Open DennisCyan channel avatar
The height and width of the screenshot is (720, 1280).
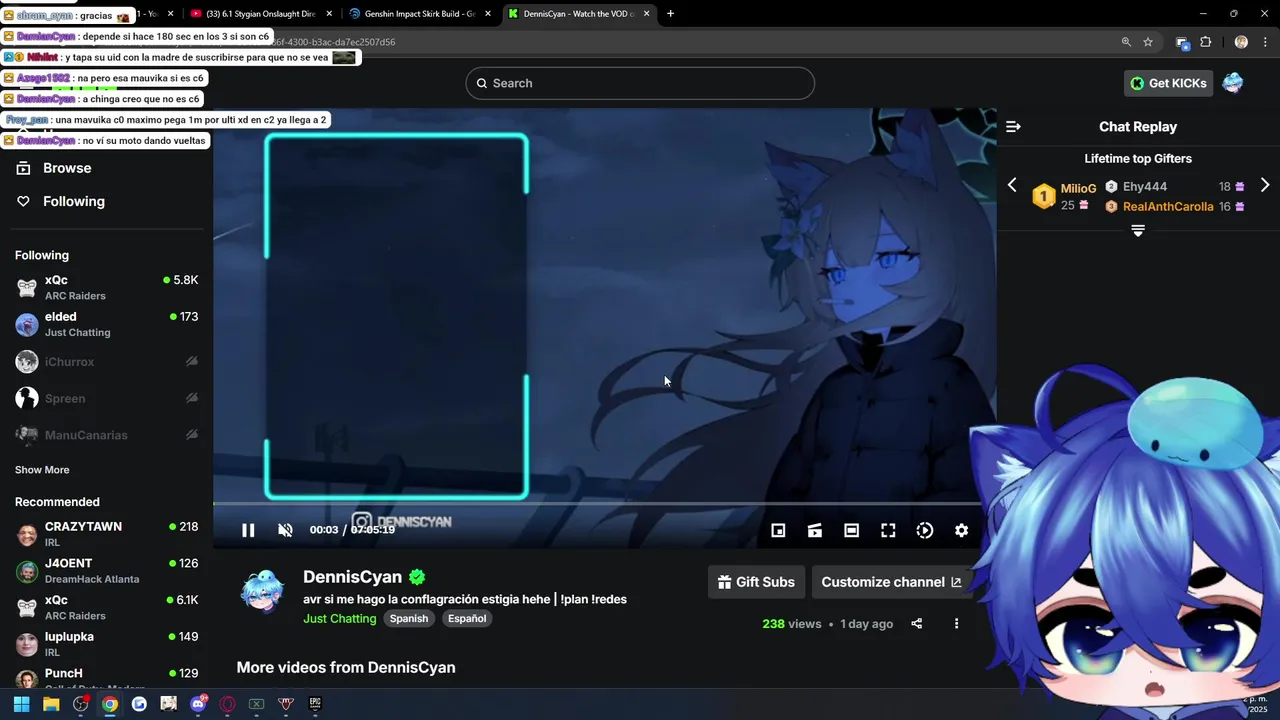(x=262, y=591)
